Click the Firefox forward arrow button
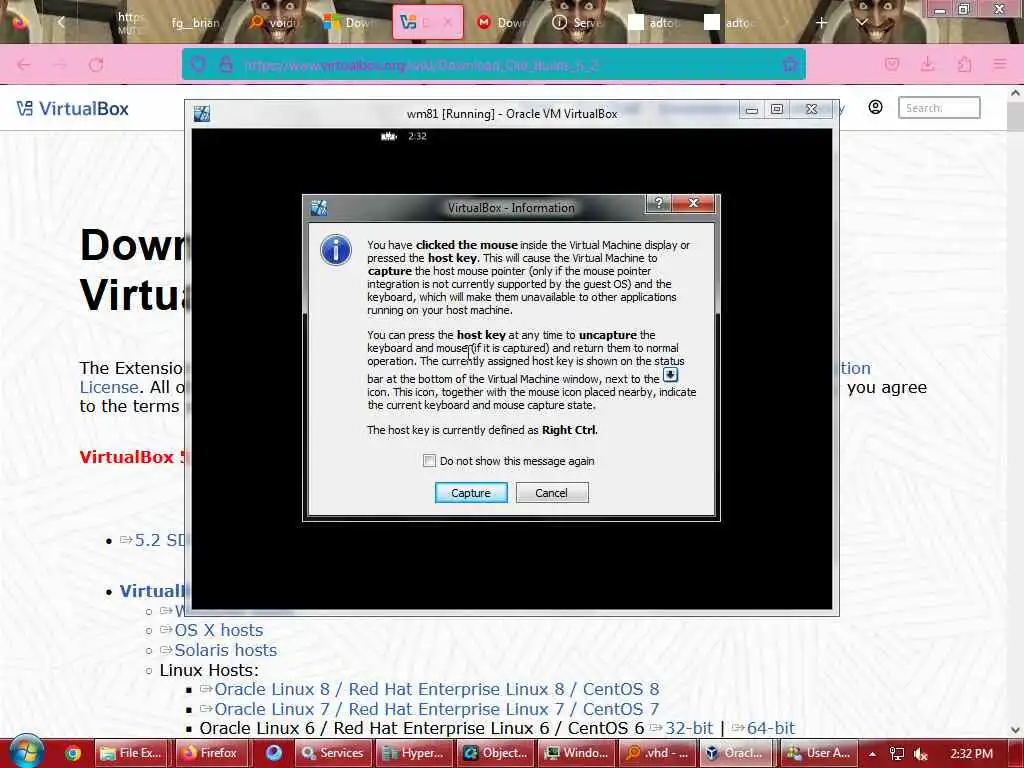Viewport: 1024px width, 768px height. pos(59,65)
